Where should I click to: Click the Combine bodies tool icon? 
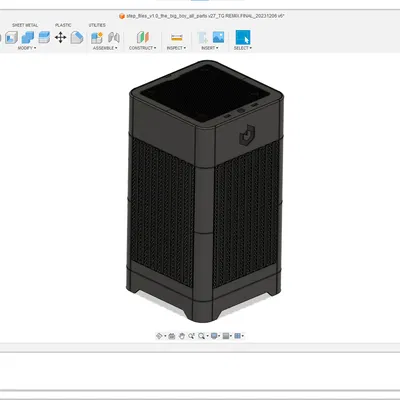point(28,37)
